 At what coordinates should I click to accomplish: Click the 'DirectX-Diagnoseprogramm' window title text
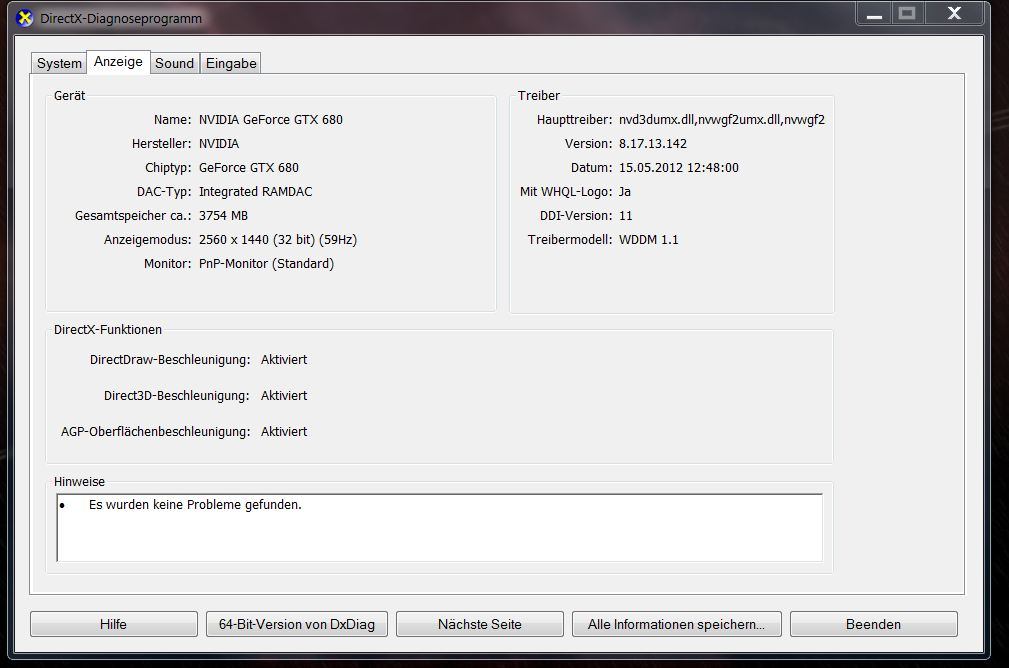point(121,19)
